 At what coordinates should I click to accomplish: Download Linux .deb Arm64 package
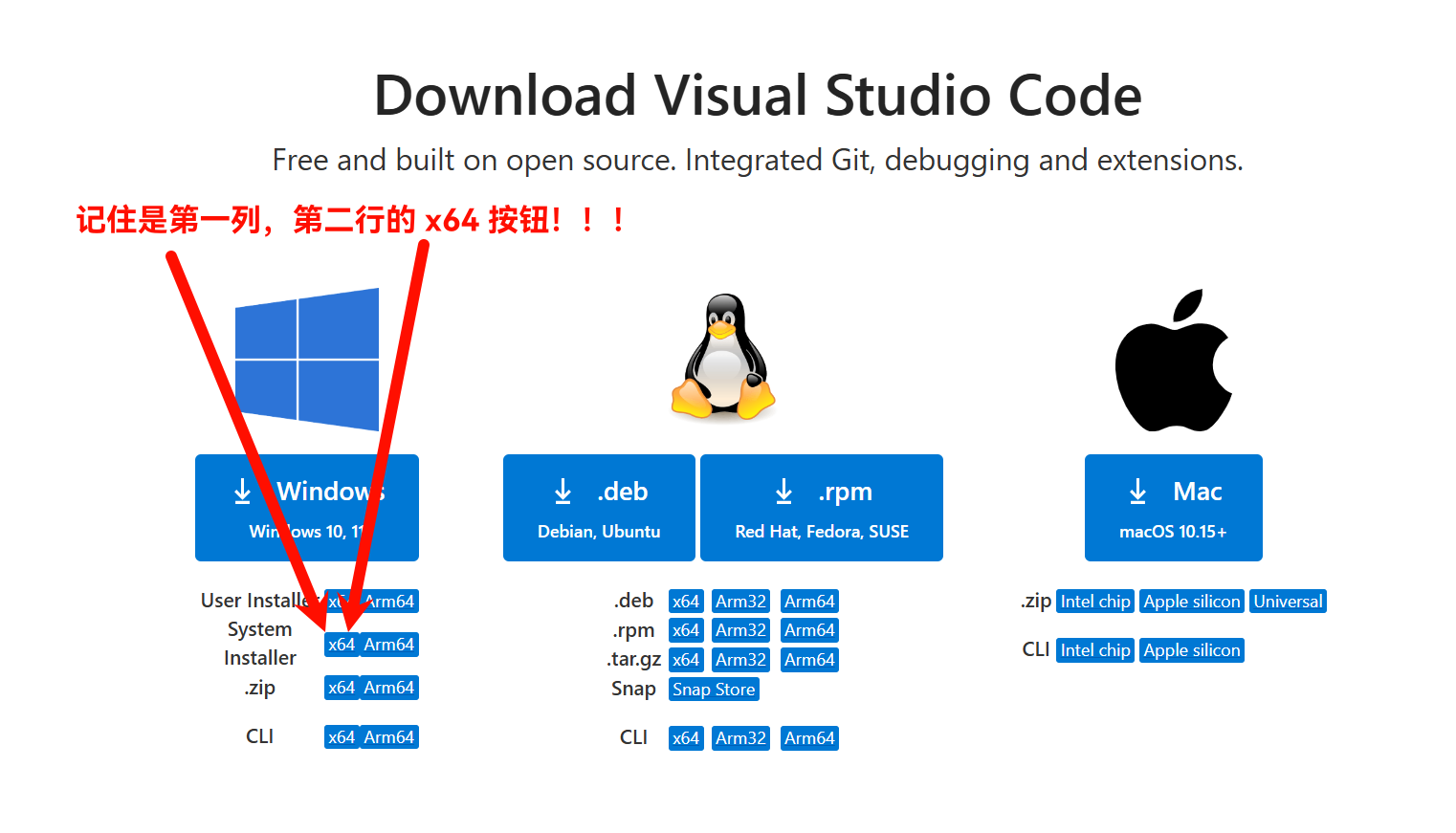(809, 602)
